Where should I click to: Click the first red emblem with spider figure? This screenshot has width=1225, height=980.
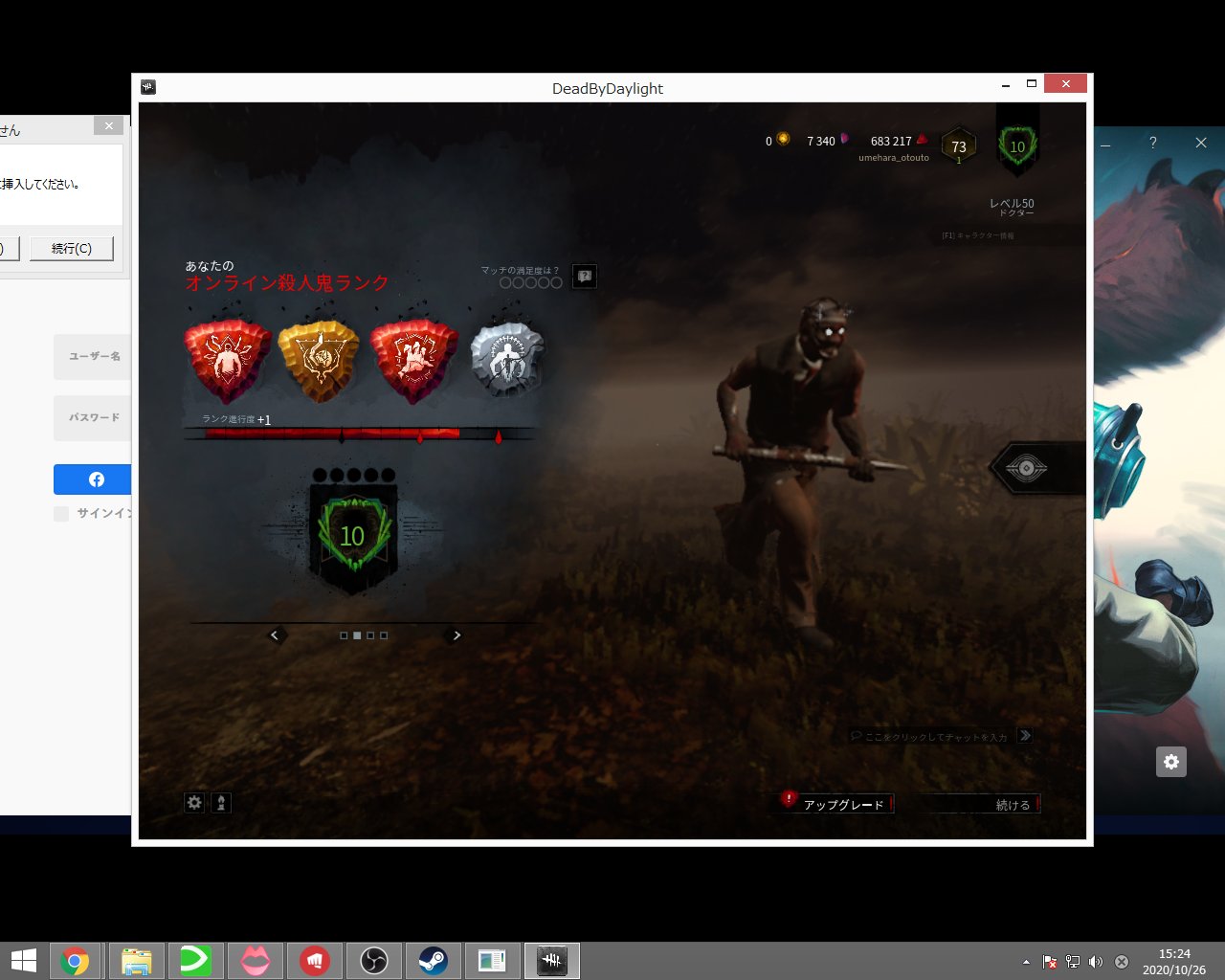pos(227,361)
